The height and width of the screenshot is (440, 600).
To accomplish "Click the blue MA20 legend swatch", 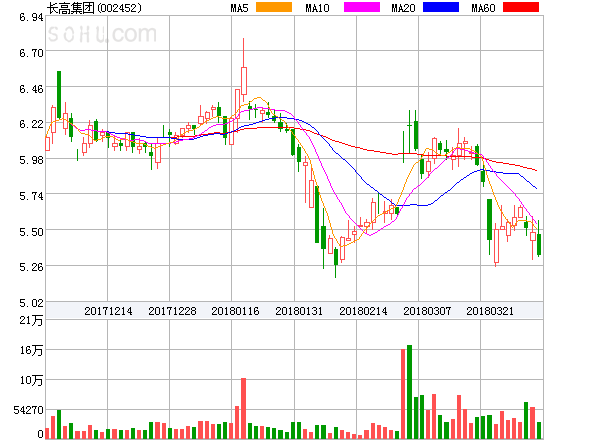I will tap(441, 8).
